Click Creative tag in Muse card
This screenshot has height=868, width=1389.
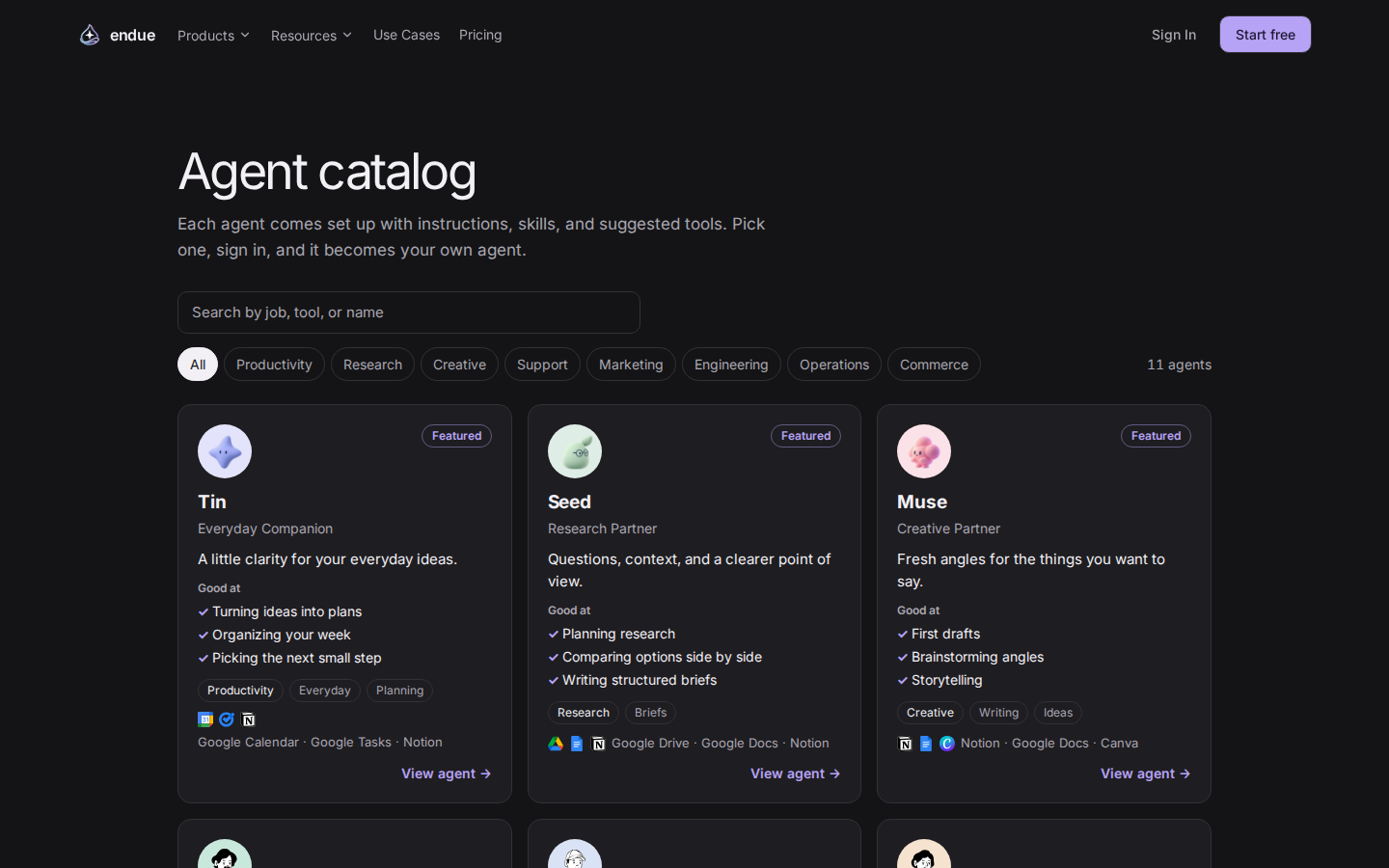tap(930, 713)
